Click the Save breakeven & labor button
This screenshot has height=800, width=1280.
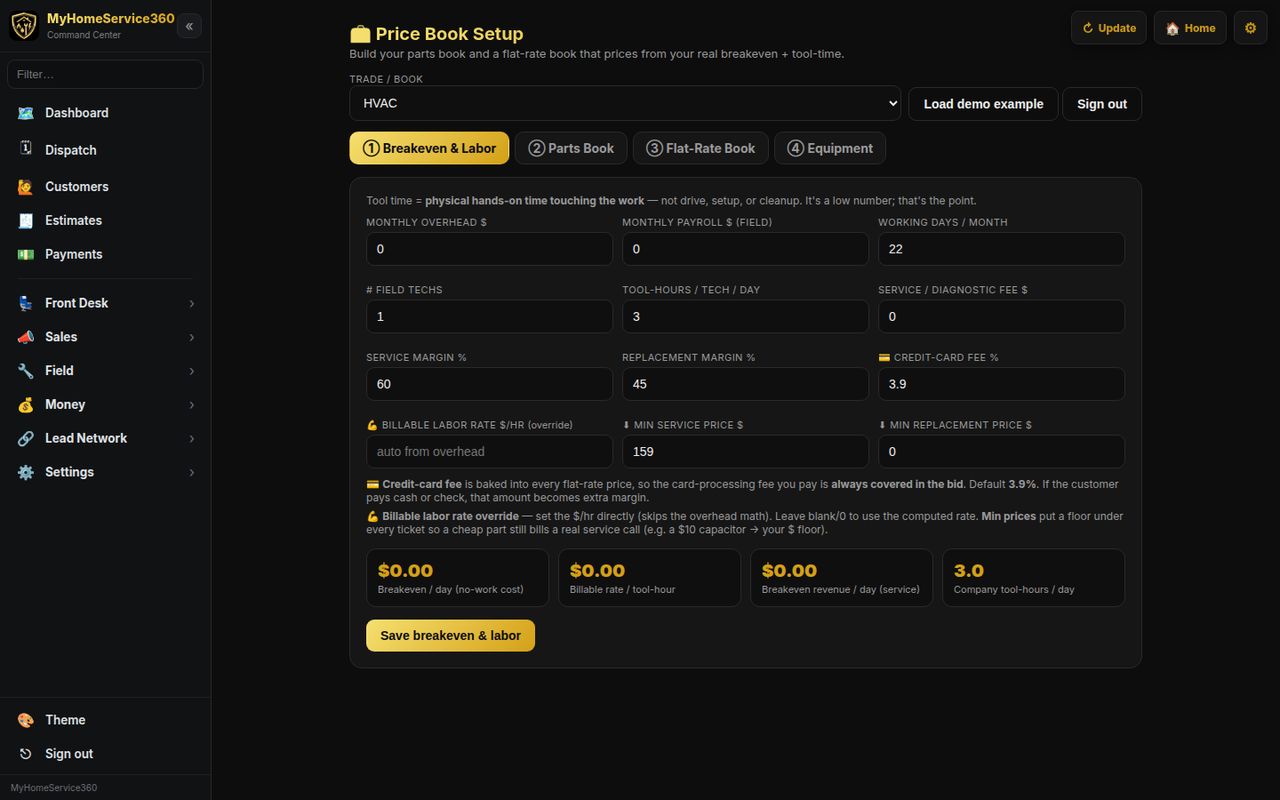pyautogui.click(x=450, y=636)
